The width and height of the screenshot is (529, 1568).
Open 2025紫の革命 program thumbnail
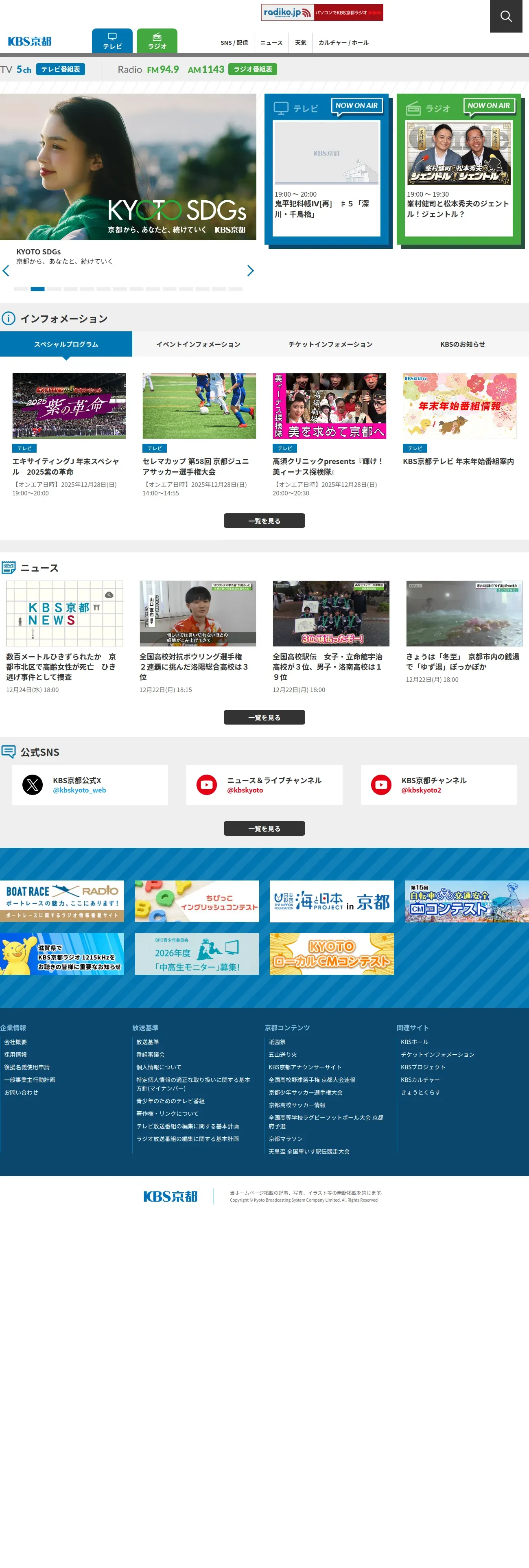coord(69,406)
